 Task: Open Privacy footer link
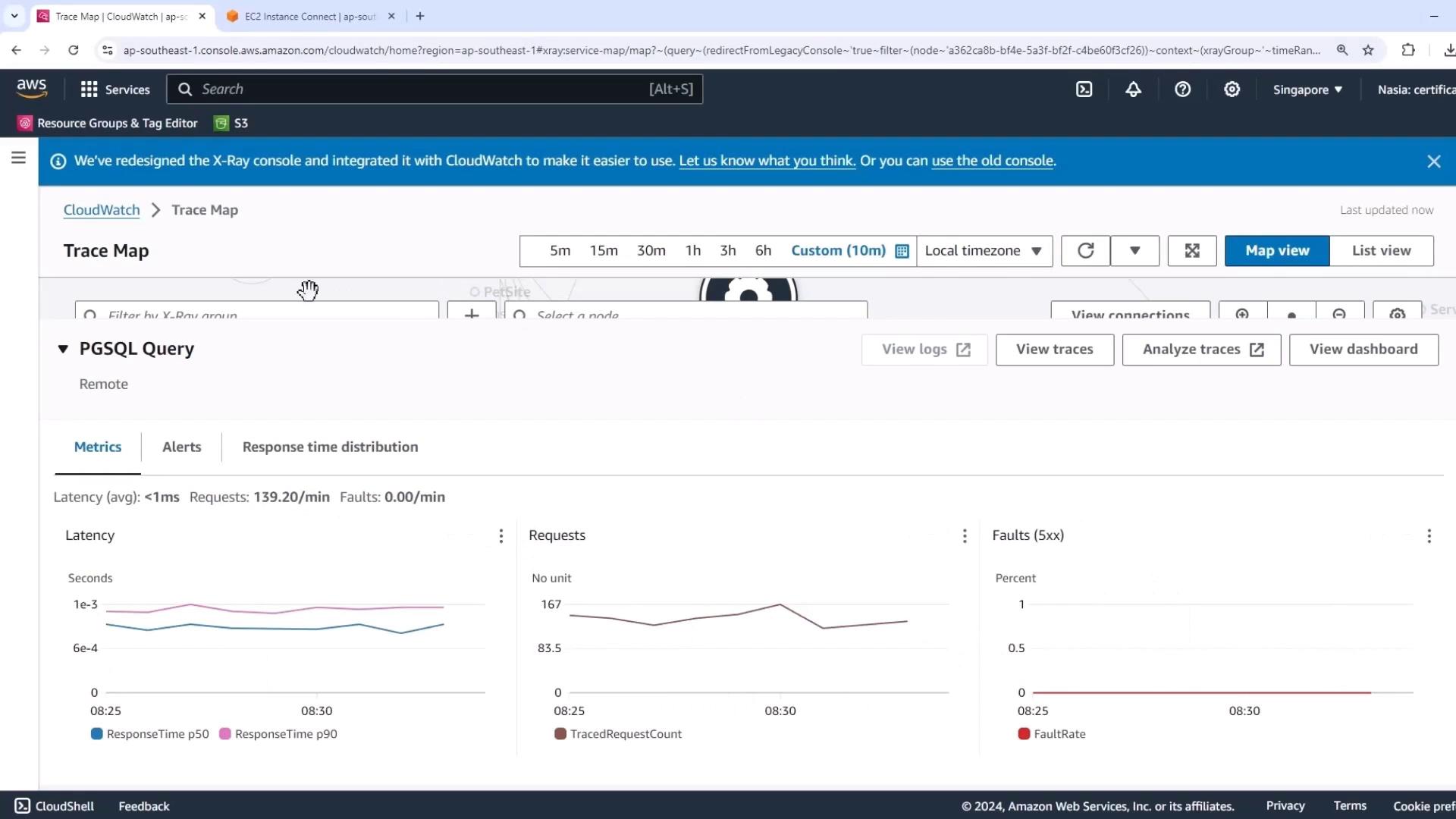click(x=1285, y=806)
